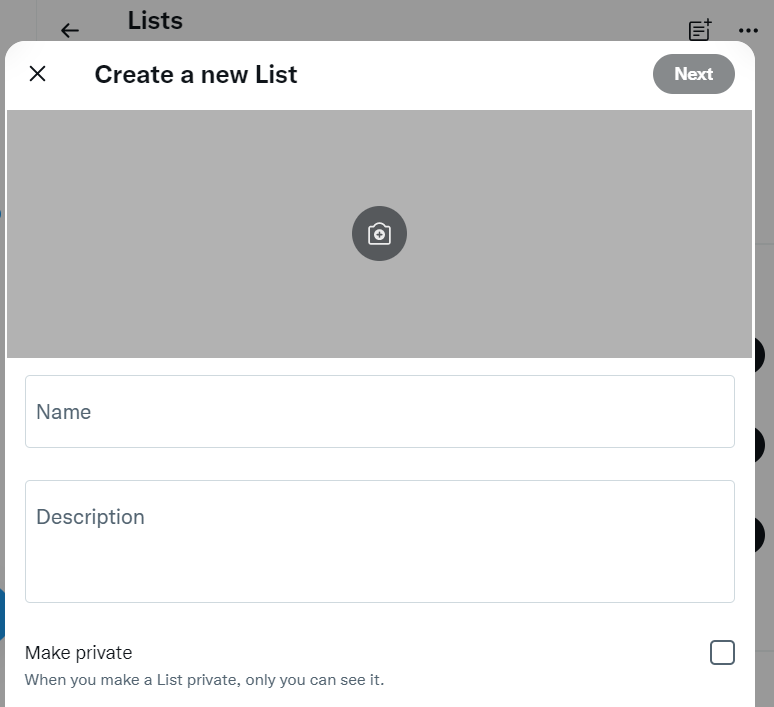This screenshot has height=707, width=774.
Task: Click the Make private label text
Action: coord(78,653)
